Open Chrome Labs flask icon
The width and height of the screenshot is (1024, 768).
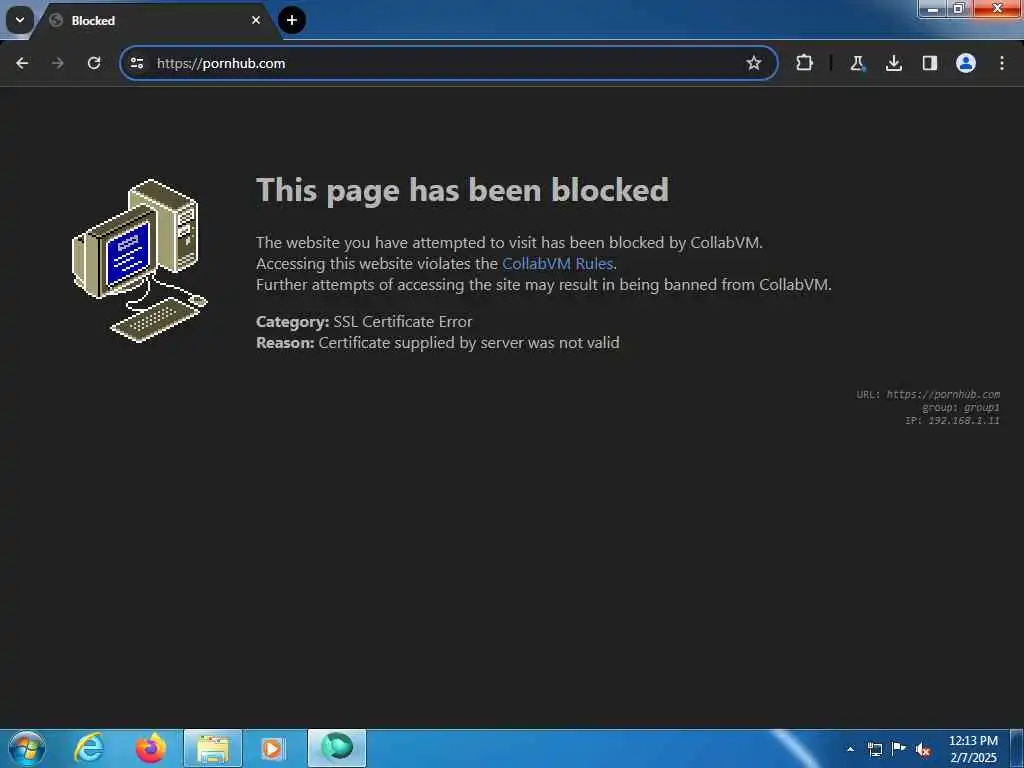(857, 63)
